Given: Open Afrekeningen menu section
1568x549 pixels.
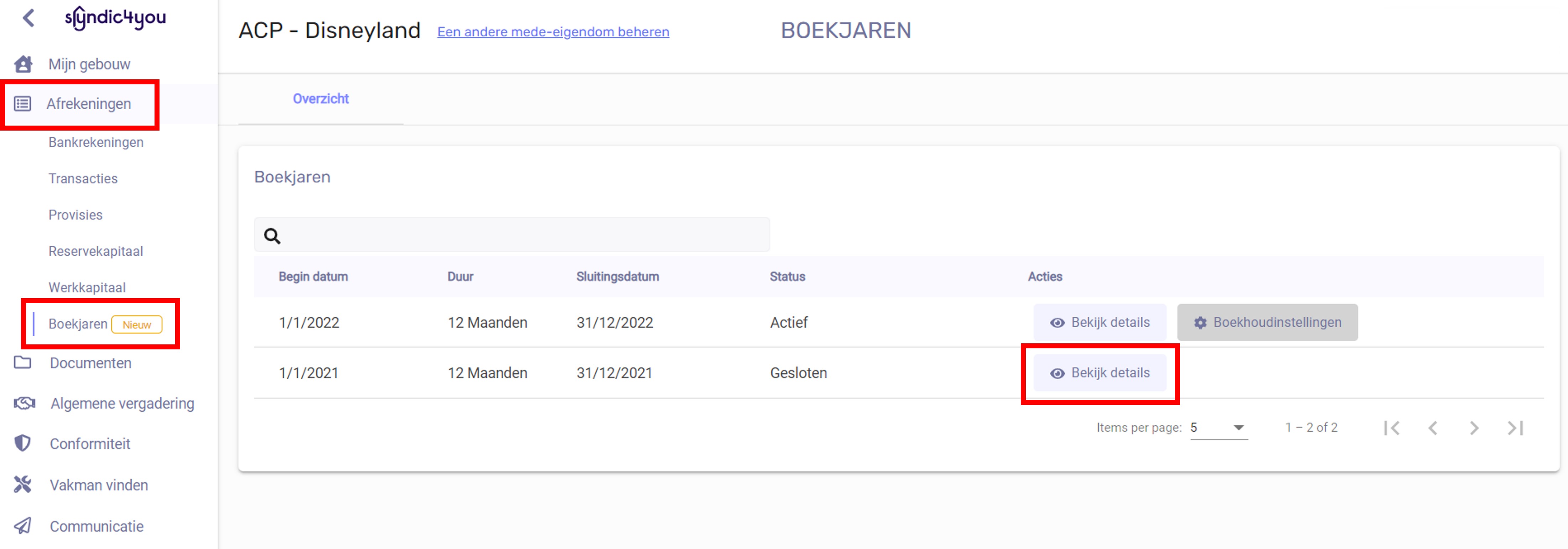Looking at the screenshot, I should [89, 103].
